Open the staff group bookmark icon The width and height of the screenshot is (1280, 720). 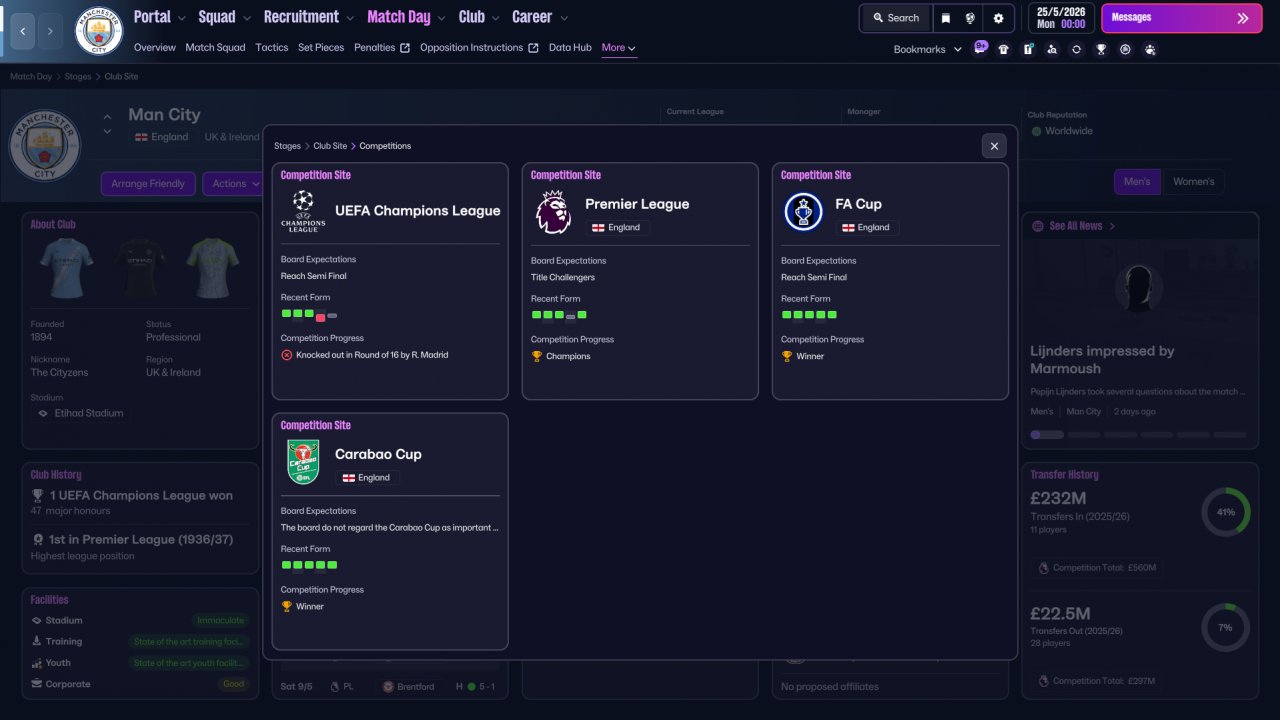pyautogui.click(x=1150, y=49)
